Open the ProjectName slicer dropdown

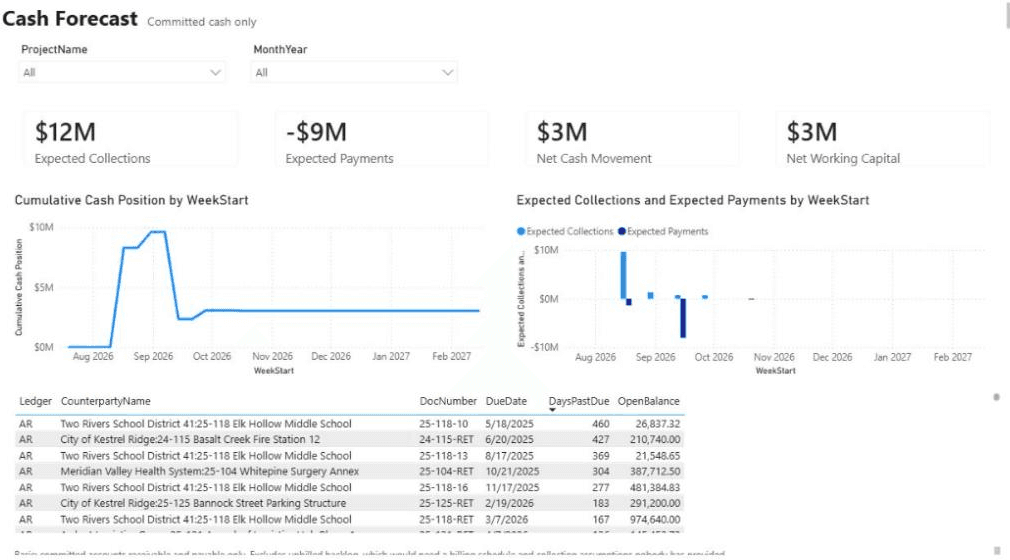point(122,72)
